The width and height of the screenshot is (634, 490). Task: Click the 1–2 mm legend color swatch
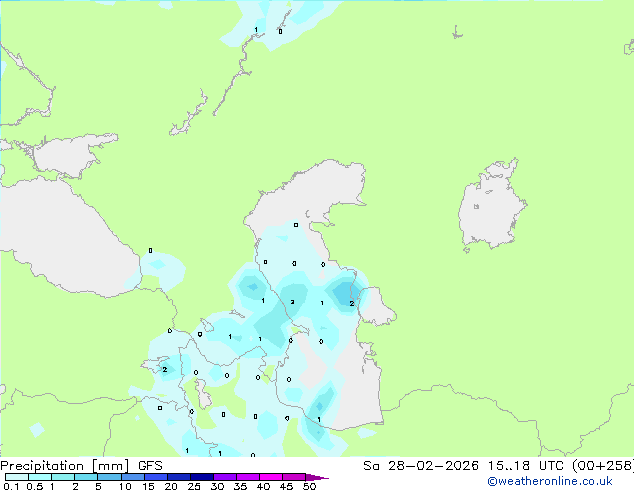(x=63, y=477)
